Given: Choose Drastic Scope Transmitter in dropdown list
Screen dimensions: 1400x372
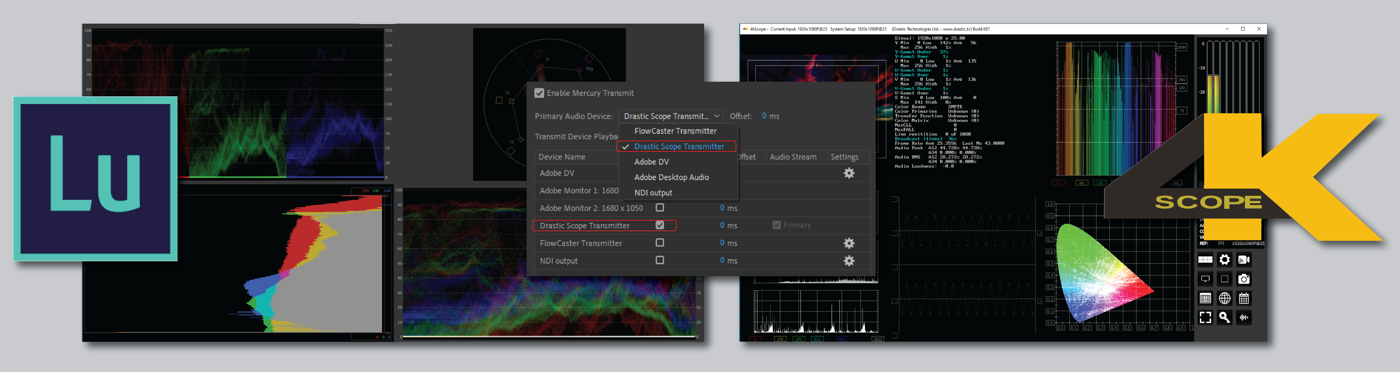Looking at the screenshot, I should 679,146.
